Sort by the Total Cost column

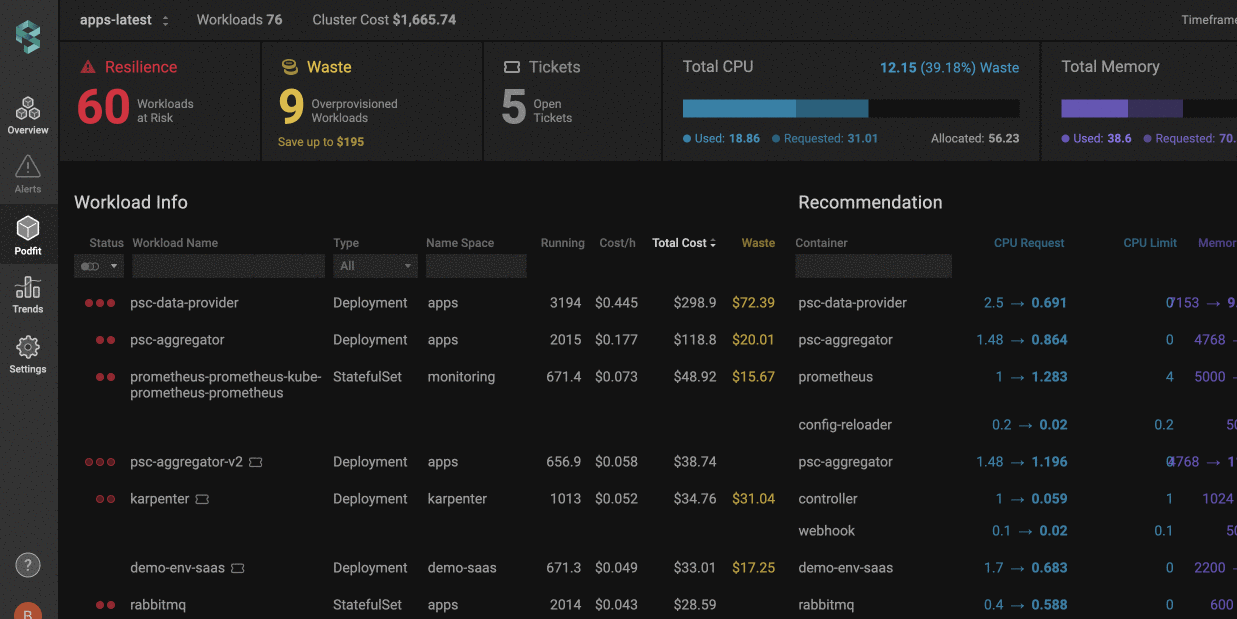684,243
